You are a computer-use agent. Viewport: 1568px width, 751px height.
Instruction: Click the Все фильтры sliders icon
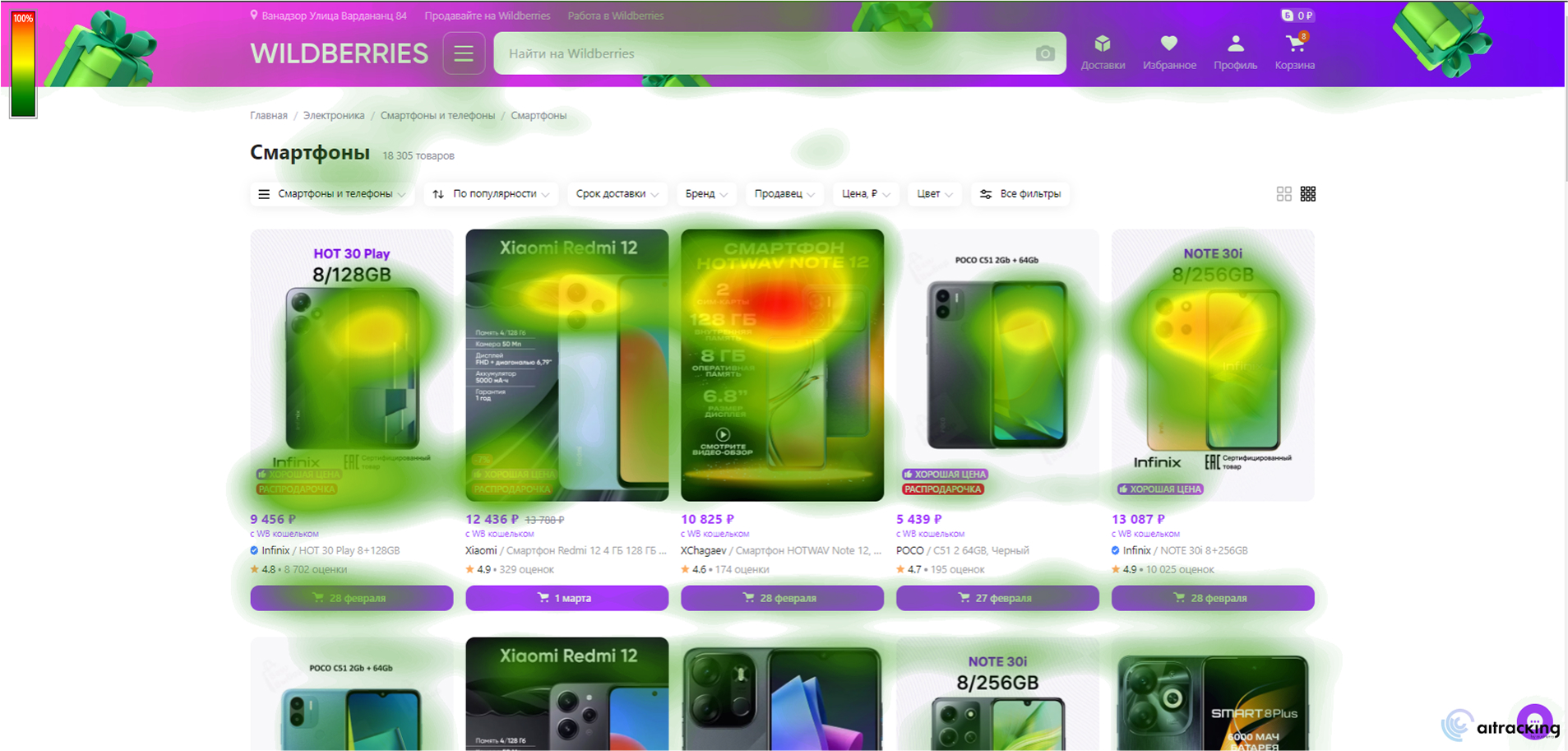(x=986, y=194)
